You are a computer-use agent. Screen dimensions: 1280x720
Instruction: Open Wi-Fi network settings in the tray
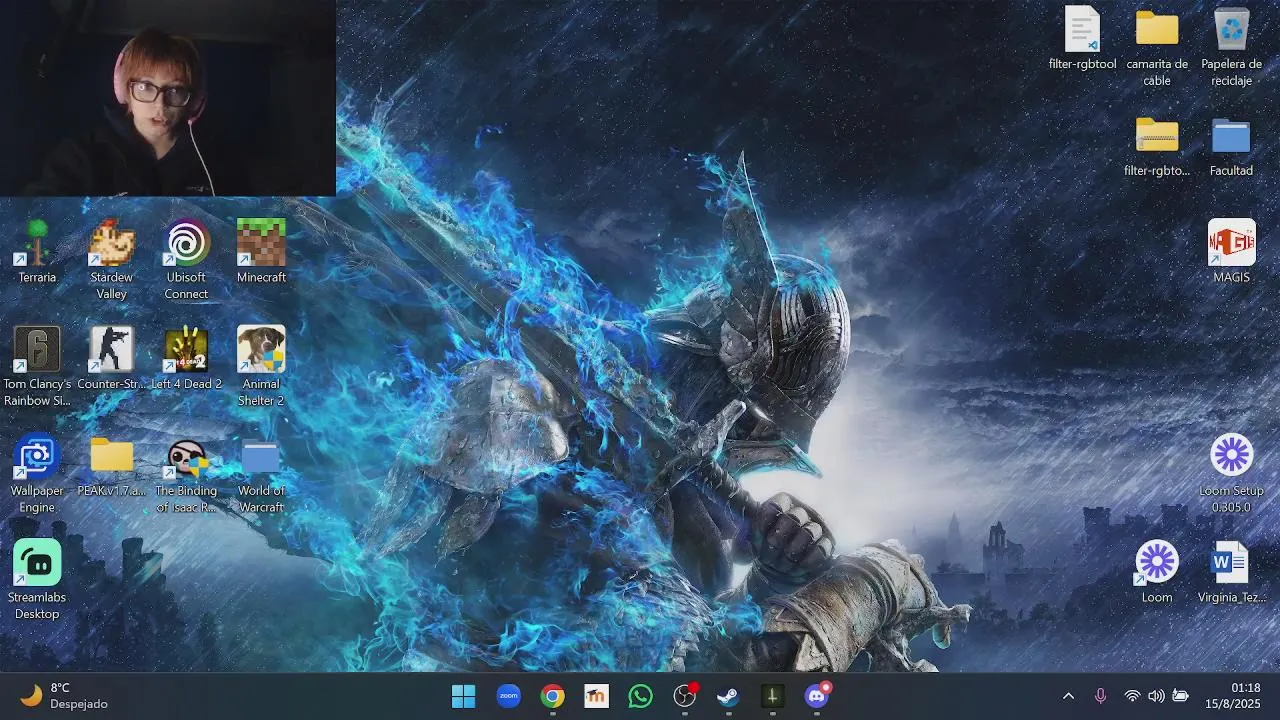click(1132, 696)
